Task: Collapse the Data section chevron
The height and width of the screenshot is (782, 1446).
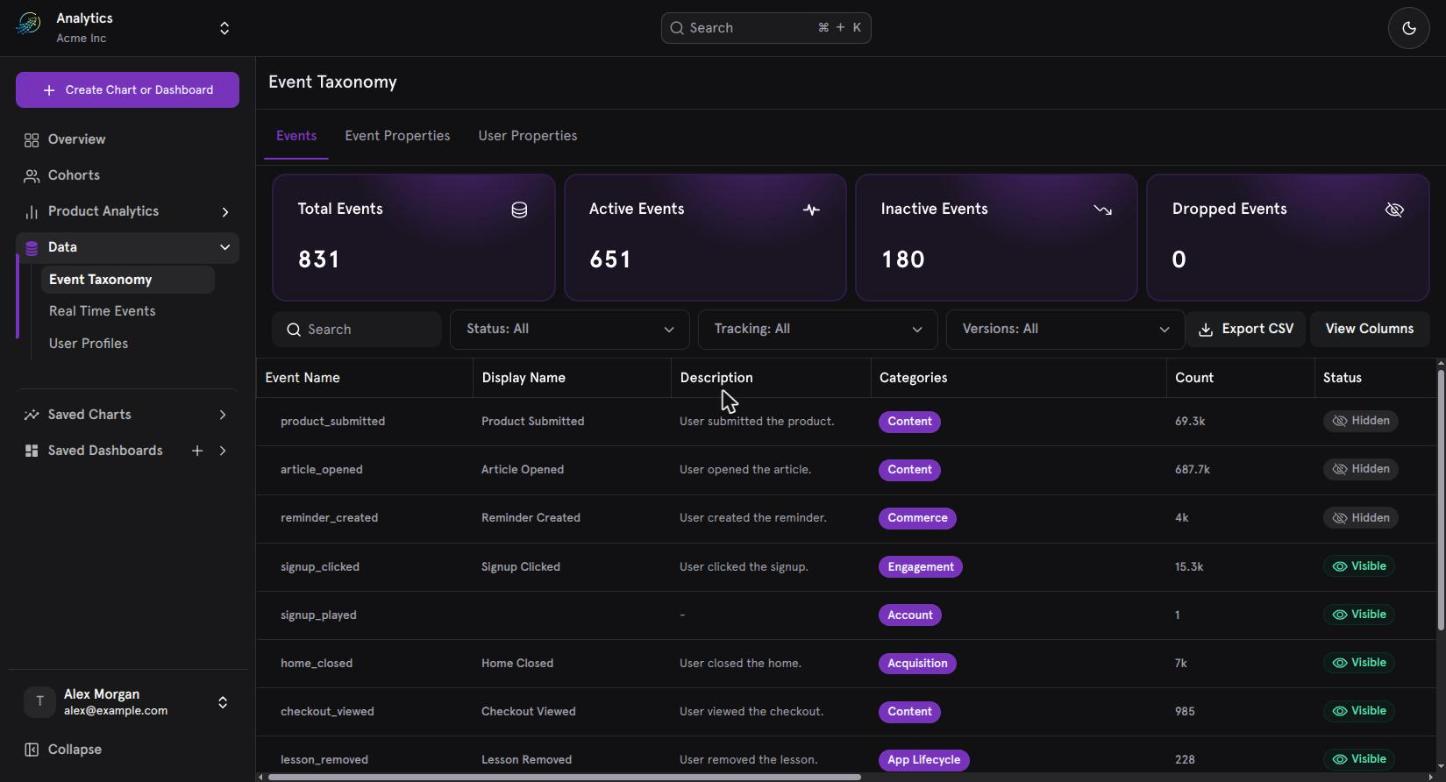Action: [225, 248]
